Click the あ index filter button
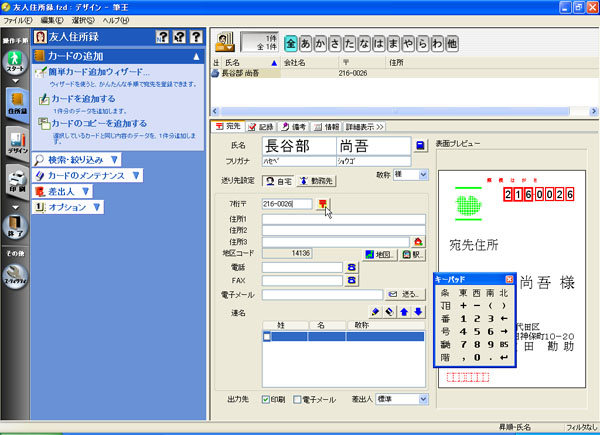This screenshot has width=600, height=435. point(308,44)
